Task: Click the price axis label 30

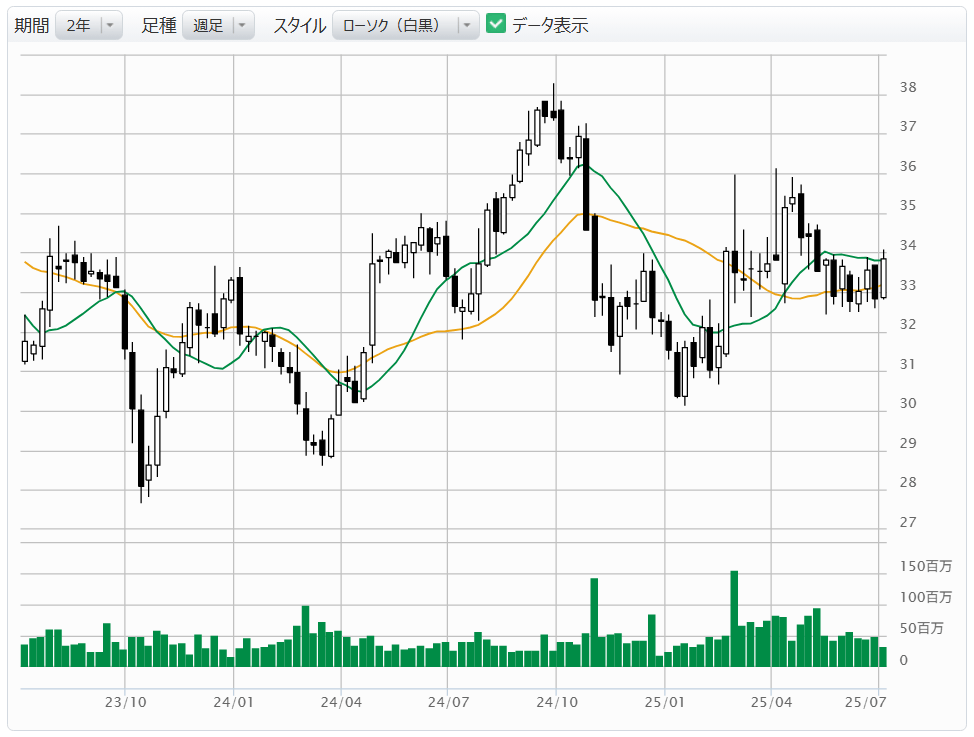Action: click(x=908, y=403)
